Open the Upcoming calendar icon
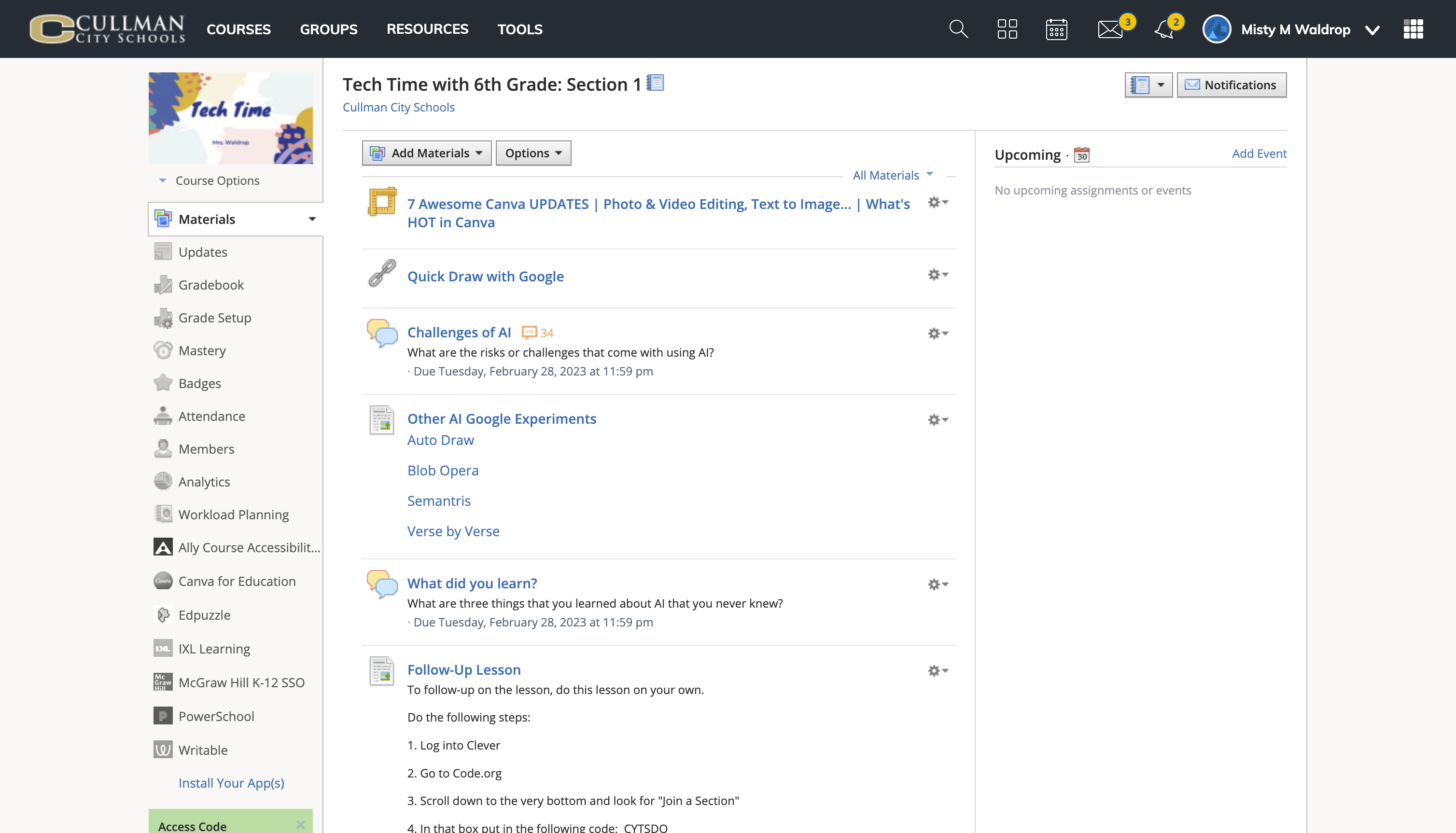Viewport: 1456px width, 833px height. [x=1081, y=155]
